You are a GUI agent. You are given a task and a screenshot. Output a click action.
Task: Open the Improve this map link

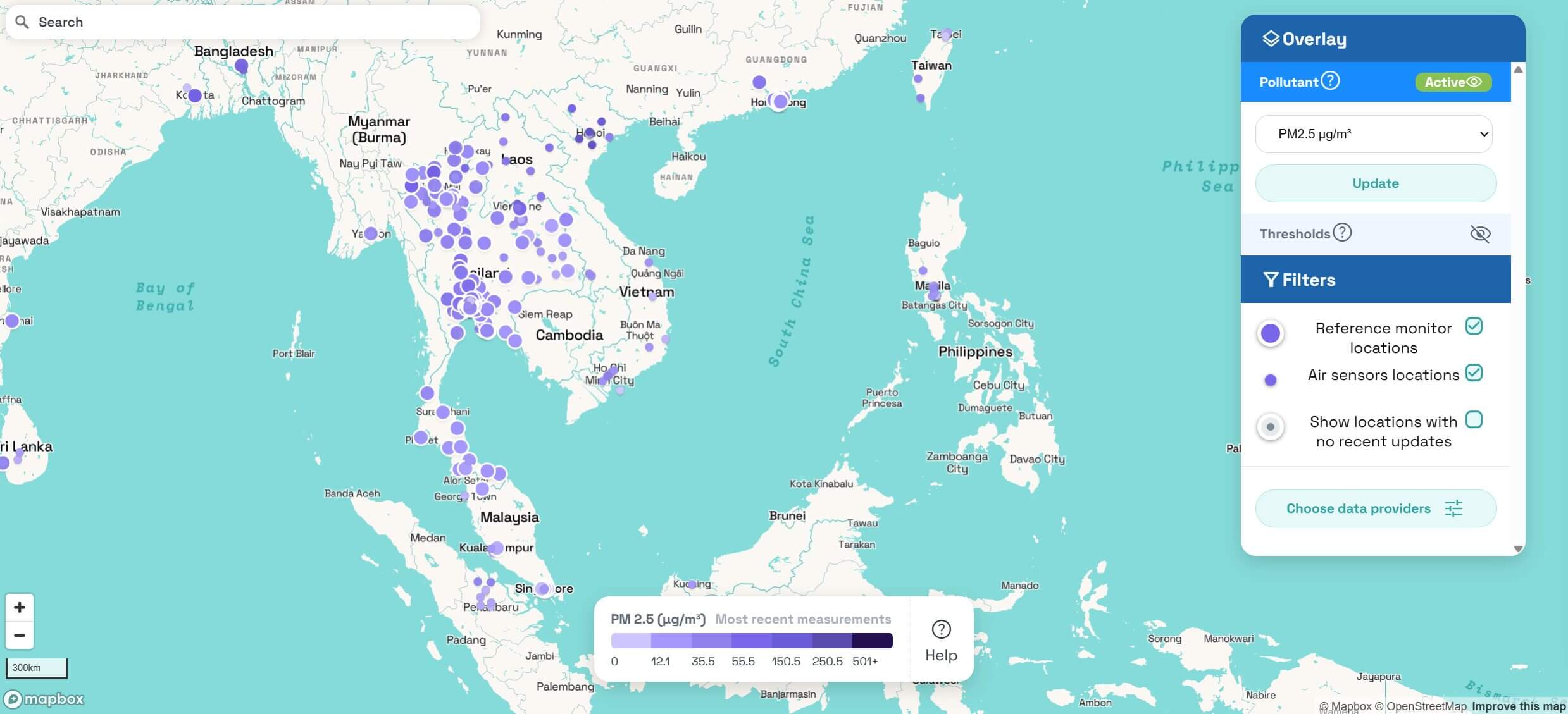[1520, 706]
